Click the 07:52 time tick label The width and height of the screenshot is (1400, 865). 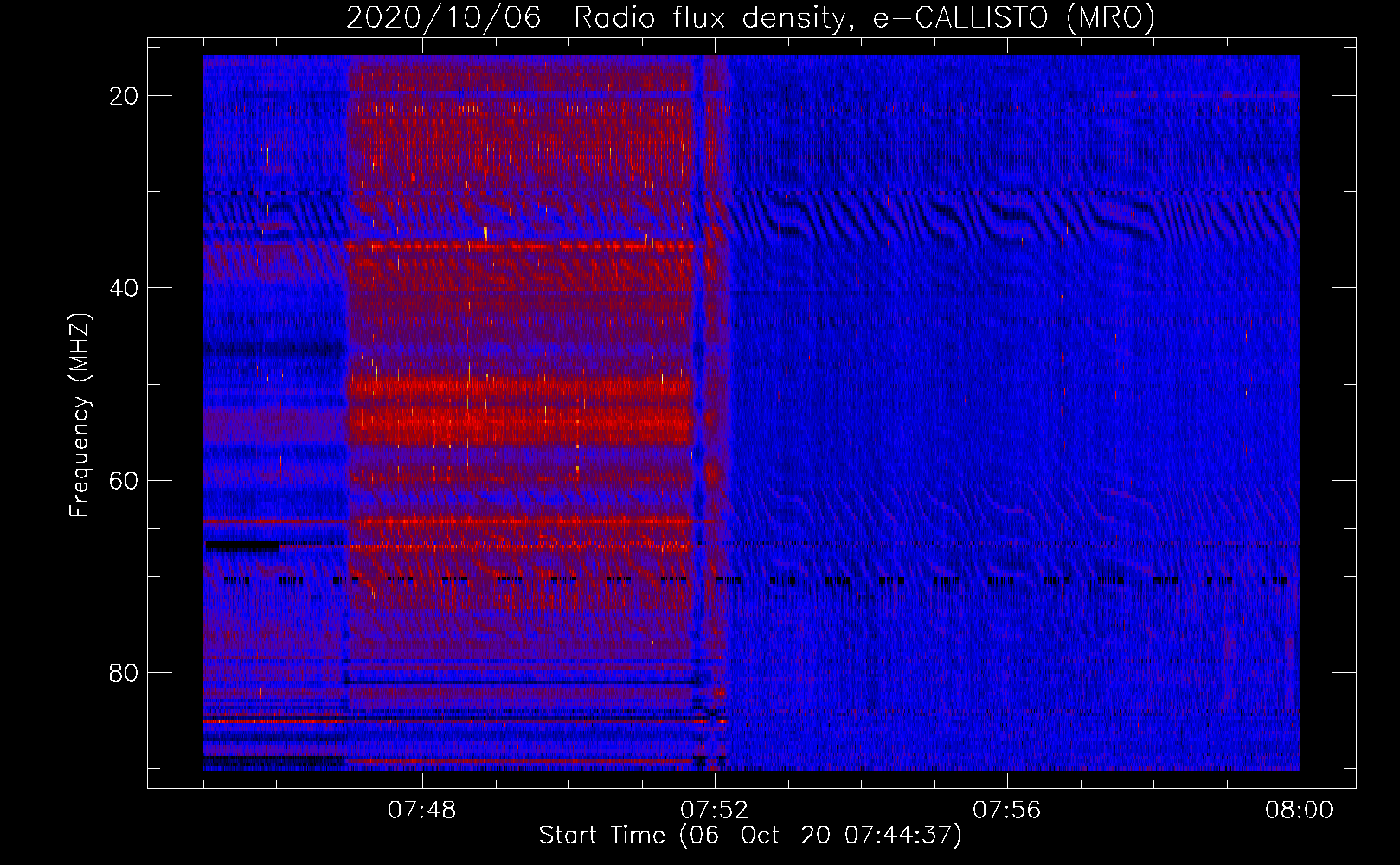pyautogui.click(x=715, y=811)
